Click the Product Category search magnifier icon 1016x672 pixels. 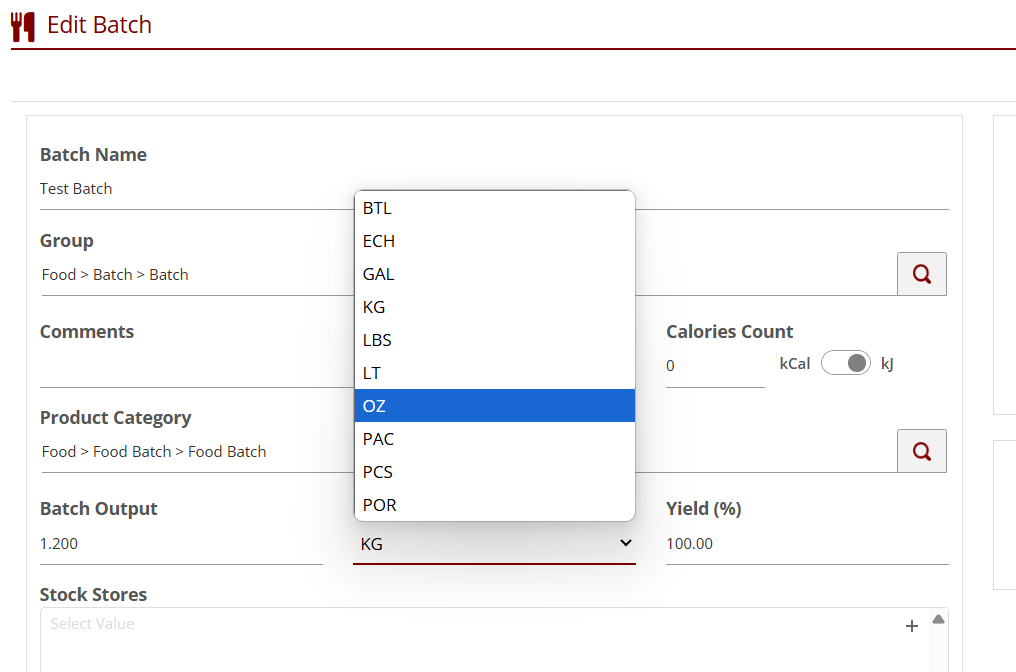[921, 451]
